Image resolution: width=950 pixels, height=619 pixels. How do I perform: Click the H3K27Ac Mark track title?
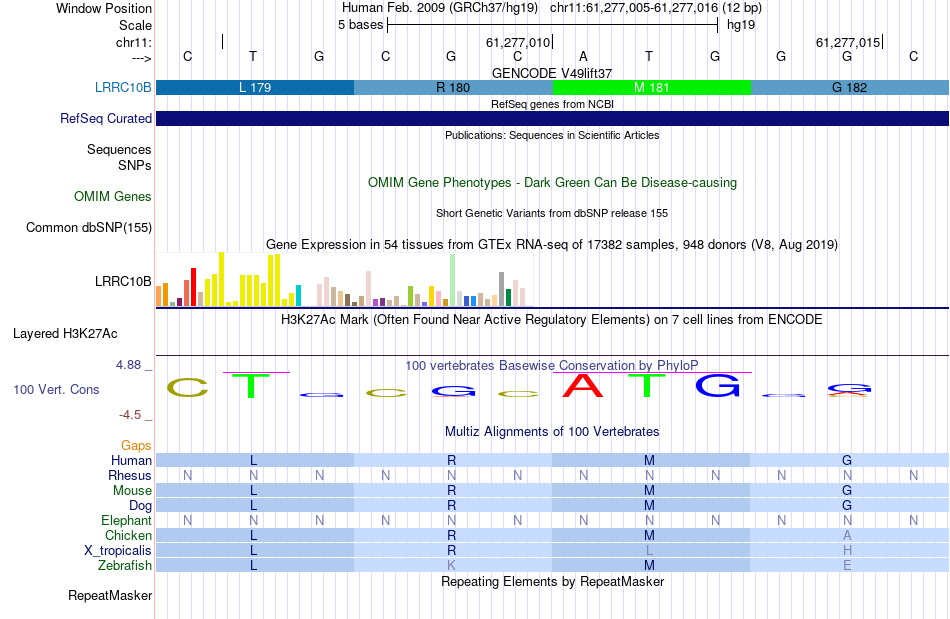tap(552, 319)
